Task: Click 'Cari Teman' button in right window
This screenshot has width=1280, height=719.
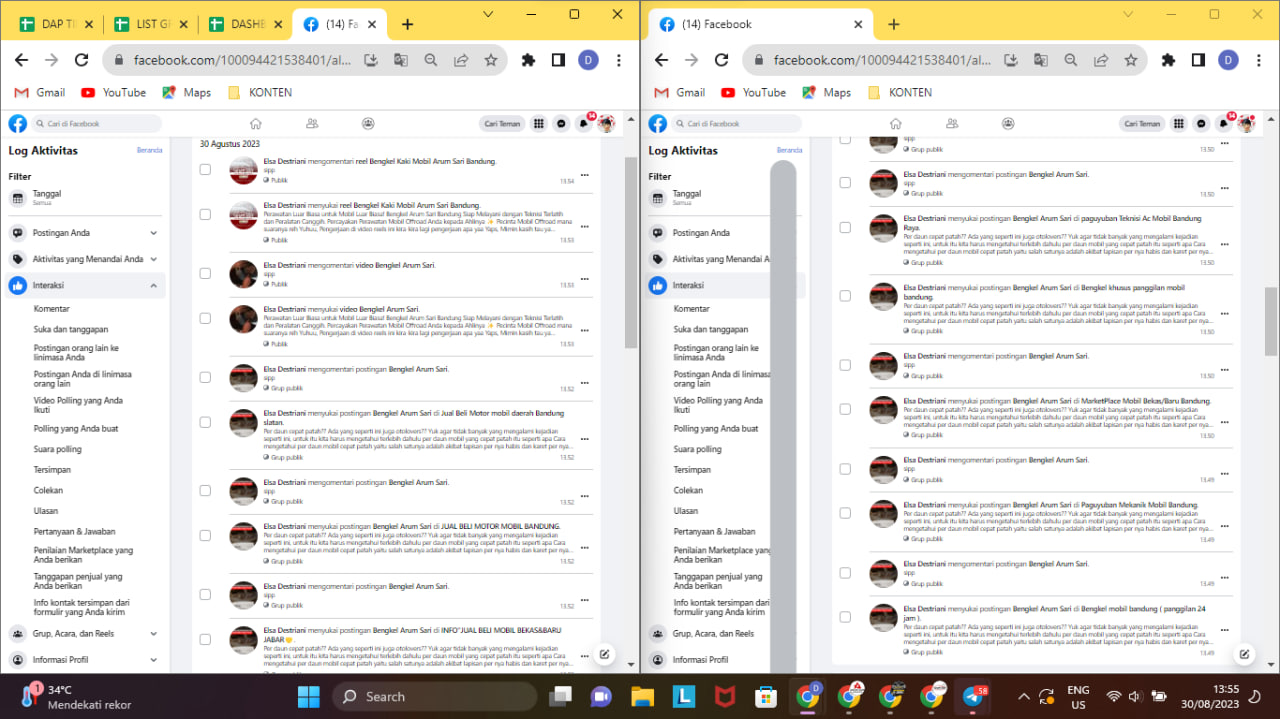Action: pos(1143,124)
